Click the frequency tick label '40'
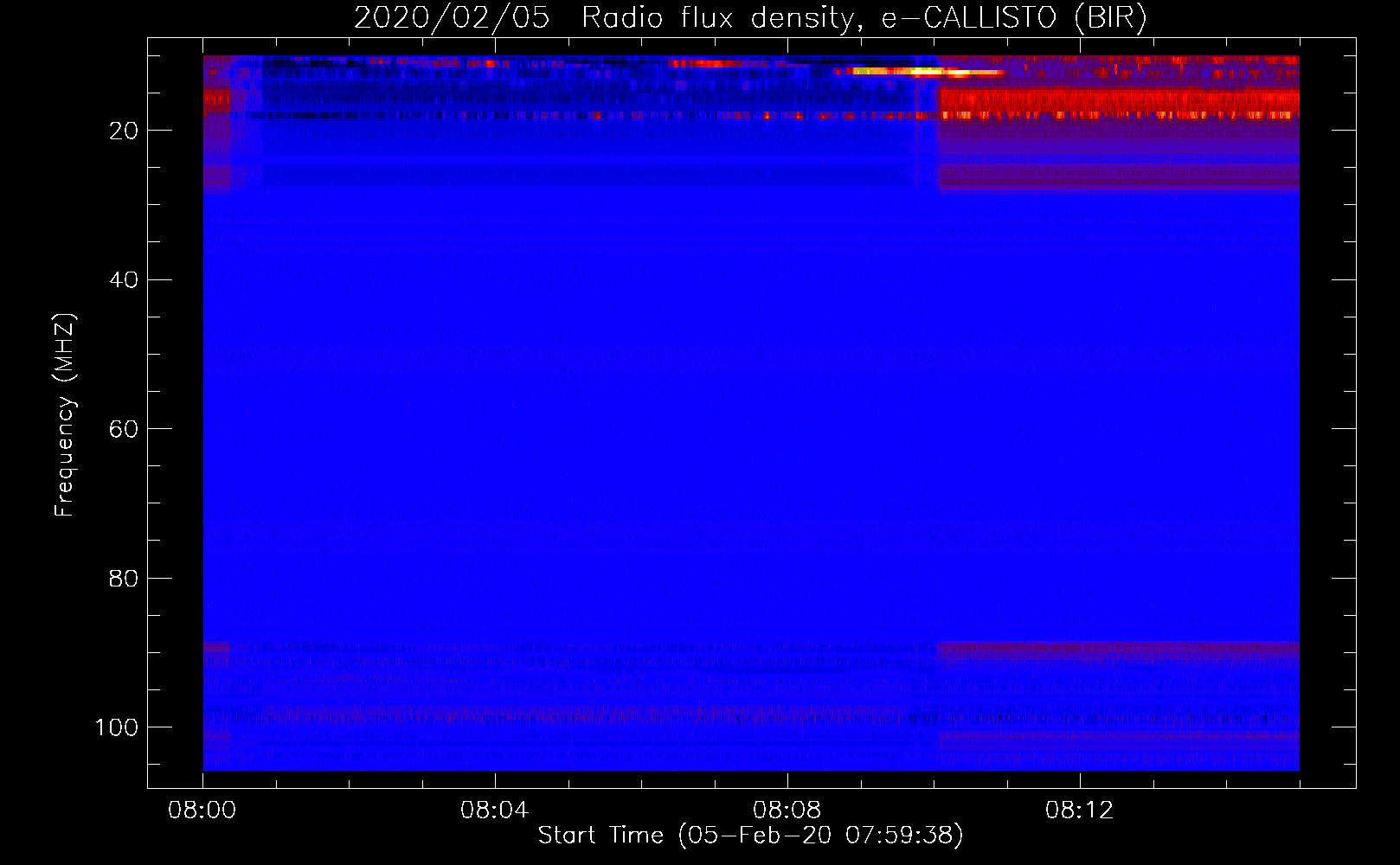 pos(124,280)
